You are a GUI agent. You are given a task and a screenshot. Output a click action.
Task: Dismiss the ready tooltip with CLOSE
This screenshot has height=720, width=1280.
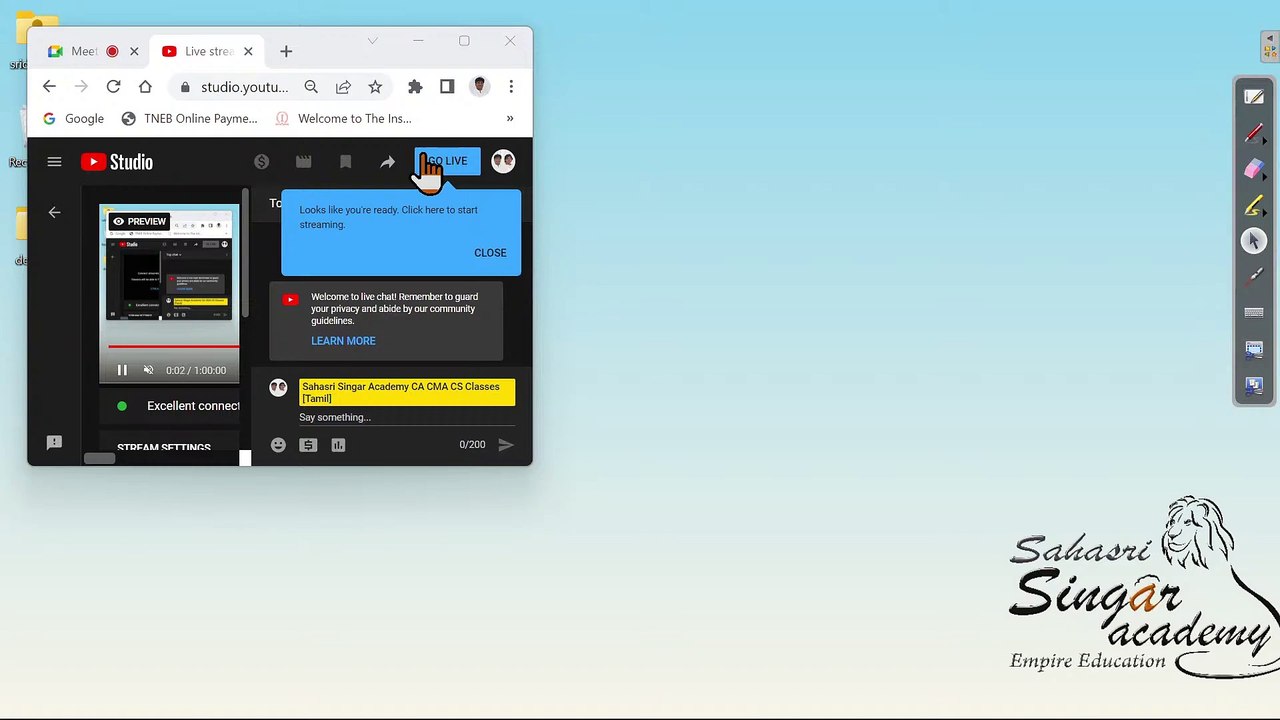(x=490, y=253)
